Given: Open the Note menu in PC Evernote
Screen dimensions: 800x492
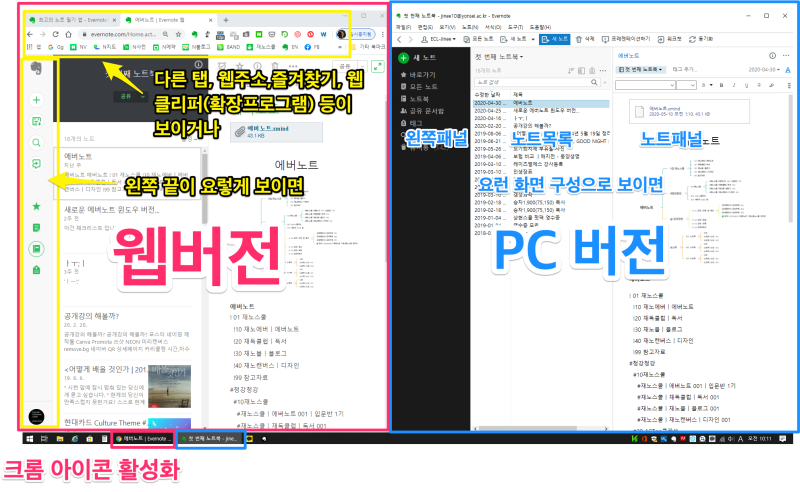Looking at the screenshot, I should [470, 27].
